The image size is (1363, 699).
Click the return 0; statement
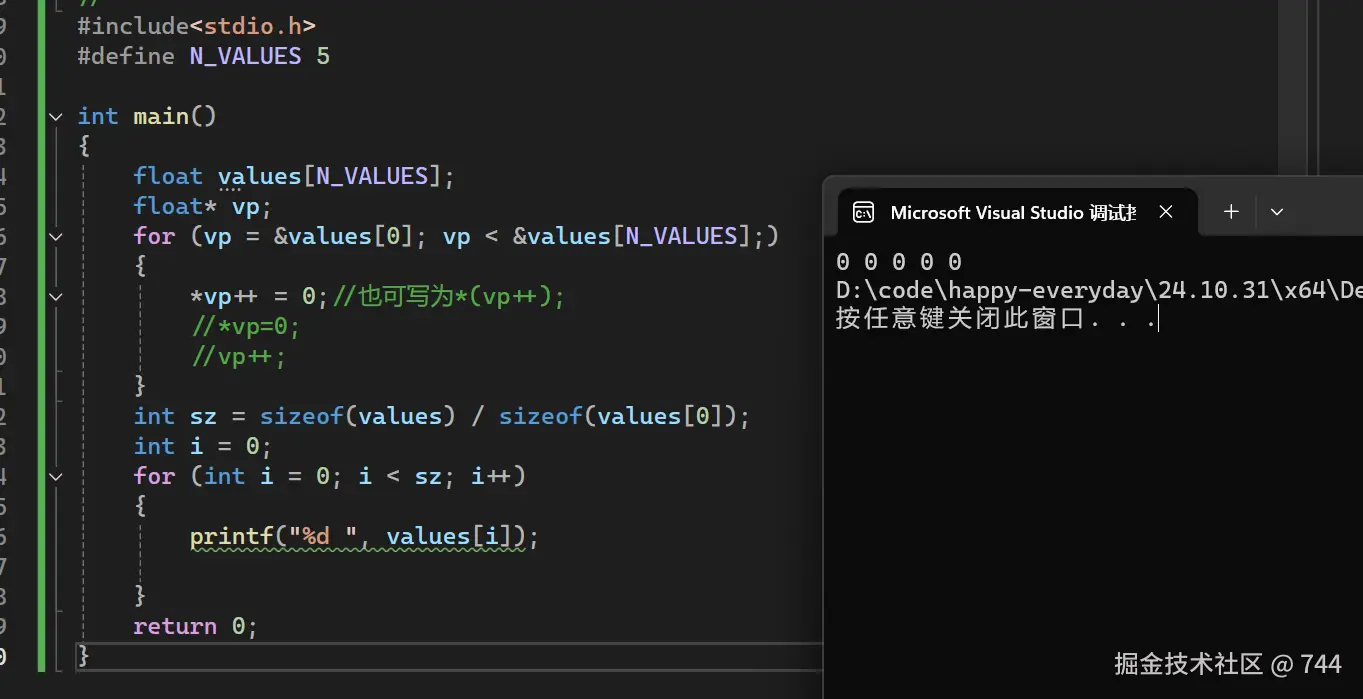(x=194, y=625)
